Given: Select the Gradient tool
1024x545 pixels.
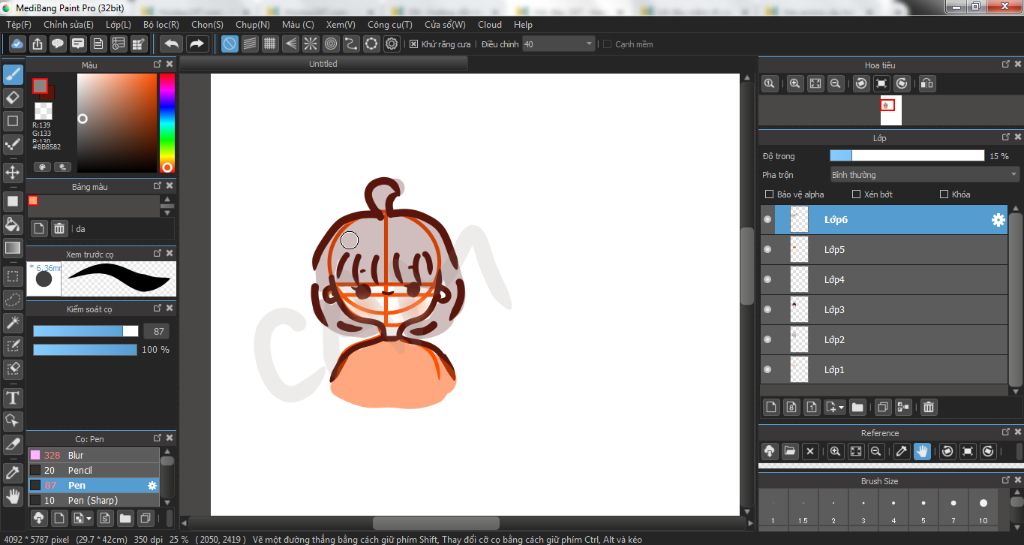Looking at the screenshot, I should pos(12,248).
